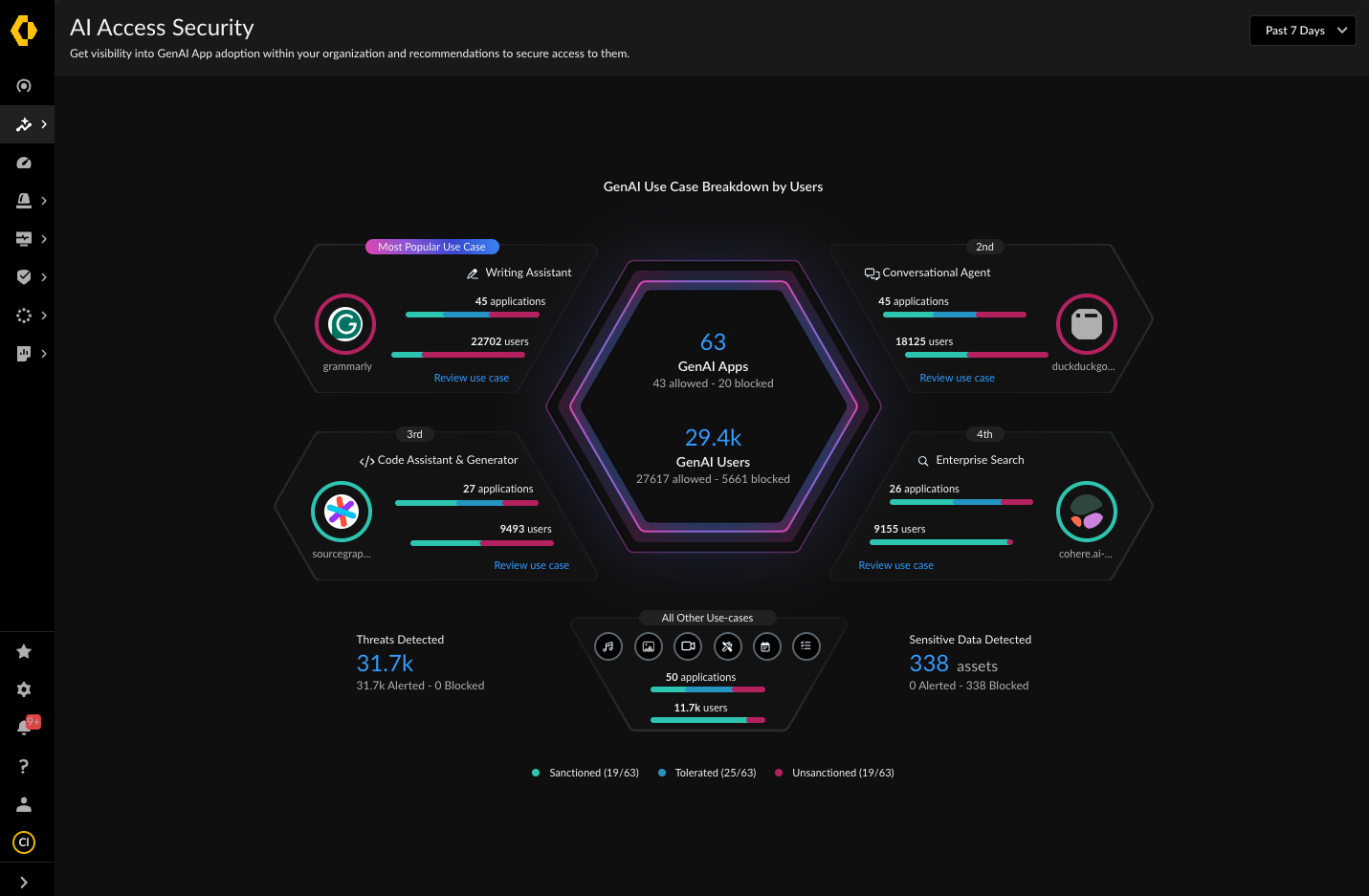The width and height of the screenshot is (1369, 896).
Task: Open the settings gear in sidebar
Action: [24, 689]
